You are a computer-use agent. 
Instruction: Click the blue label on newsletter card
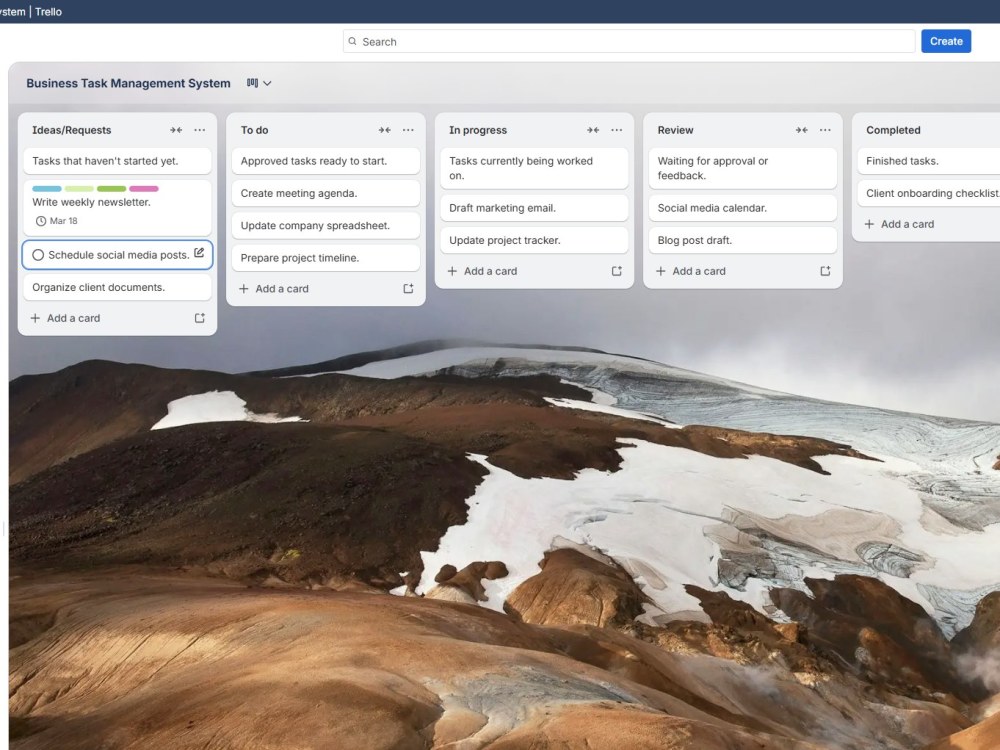[47, 189]
